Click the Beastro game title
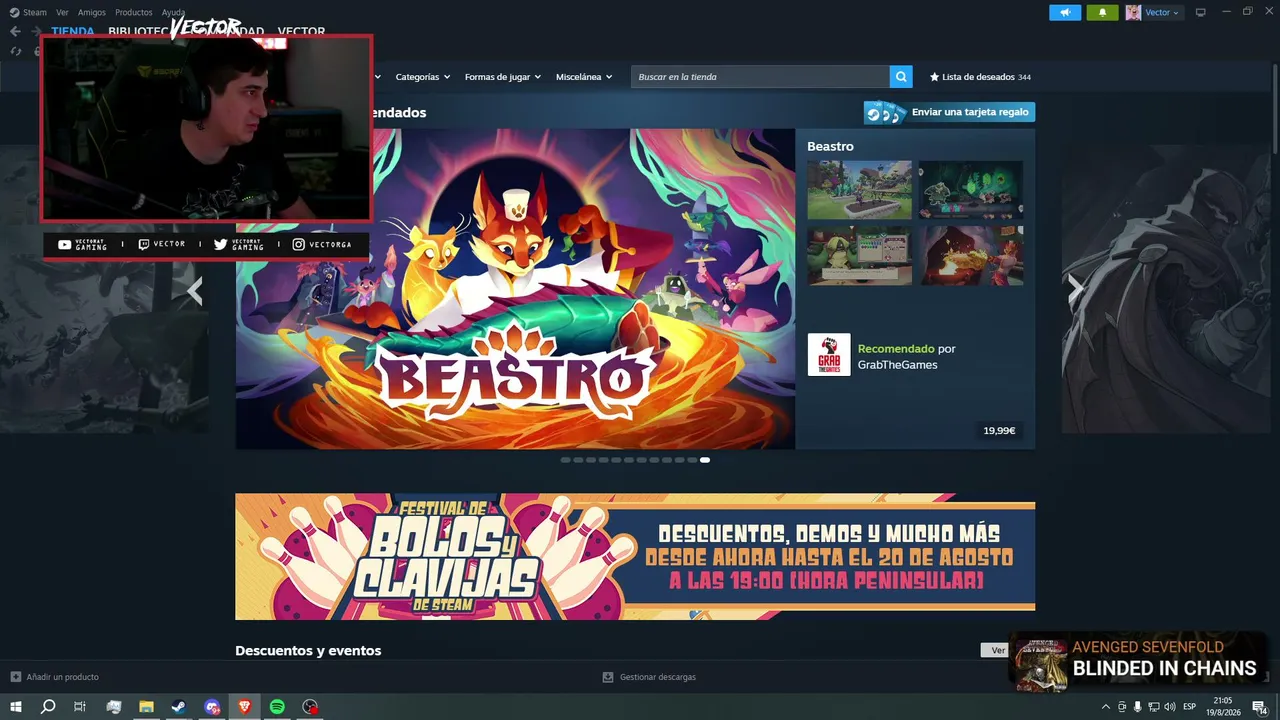The height and width of the screenshot is (720, 1280). [x=830, y=146]
